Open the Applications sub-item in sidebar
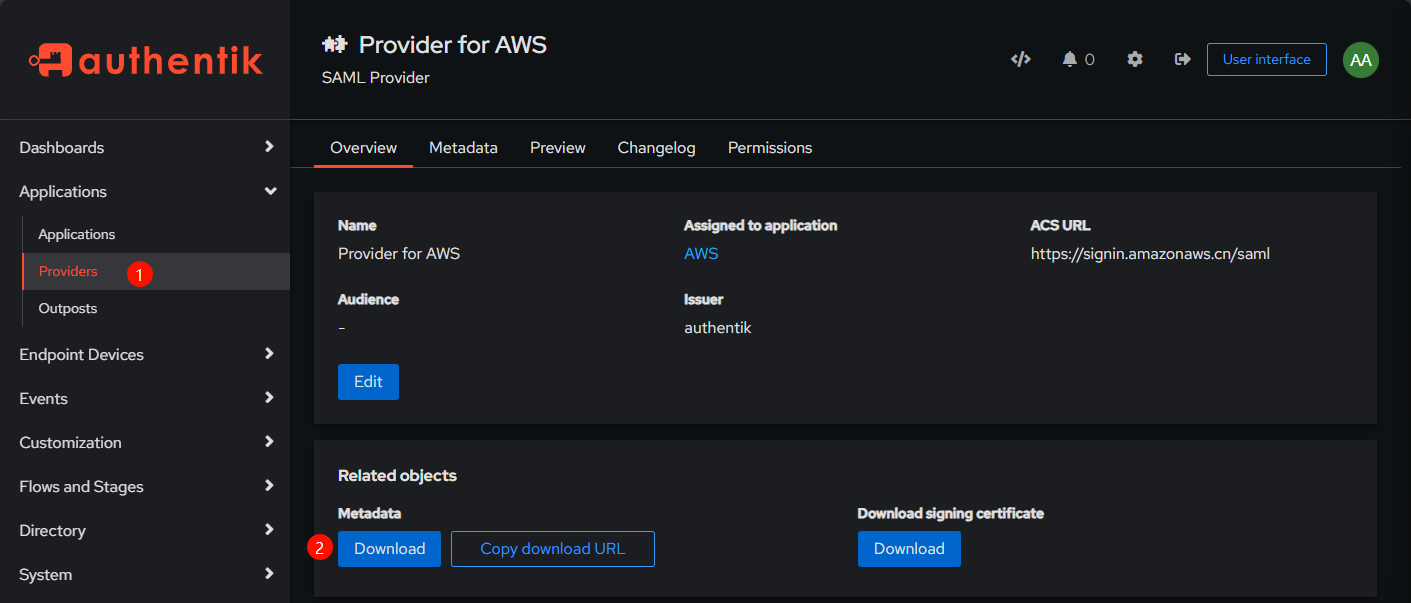Viewport: 1411px width, 603px height. [x=156, y=234]
